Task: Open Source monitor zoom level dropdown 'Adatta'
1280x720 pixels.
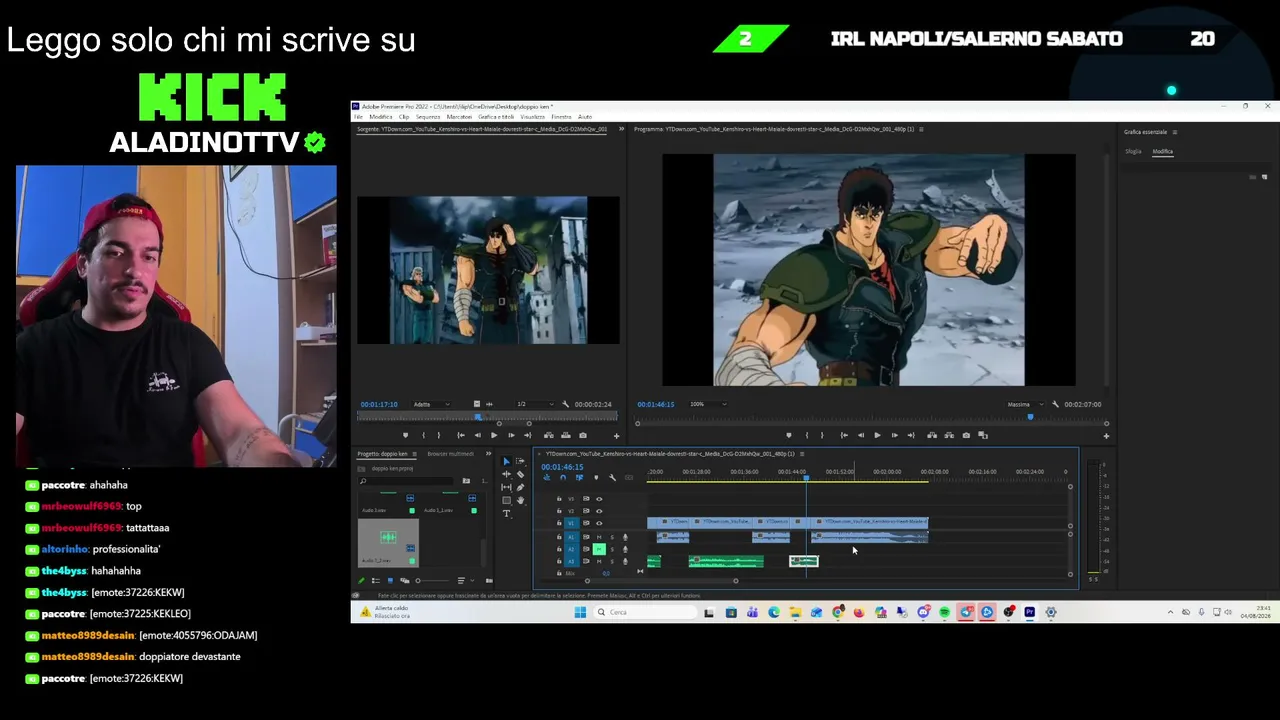Action: [x=431, y=404]
